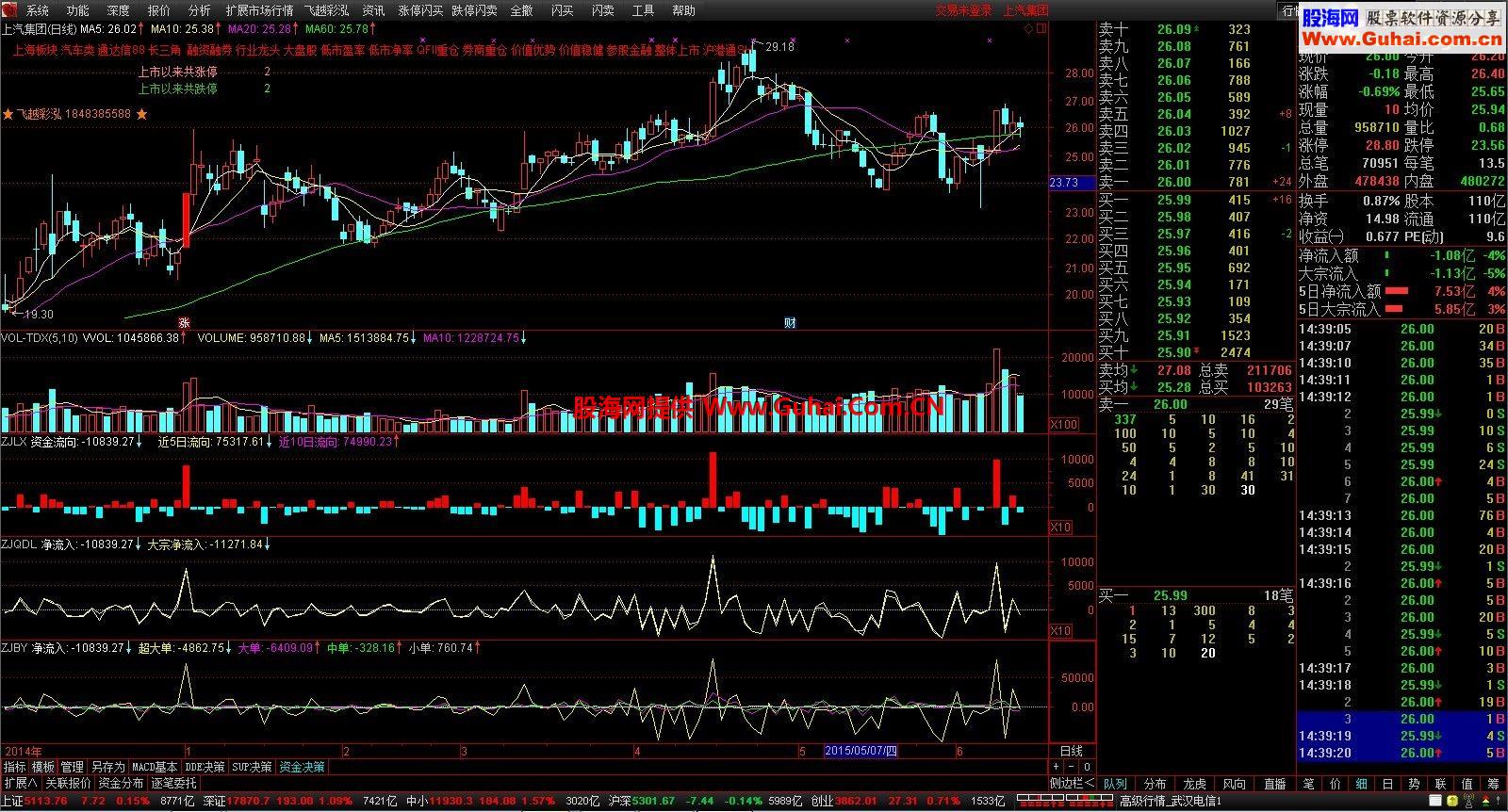The width and height of the screenshot is (1508, 812).
Task: Select the 直播 live tab
Action: tap(1274, 784)
